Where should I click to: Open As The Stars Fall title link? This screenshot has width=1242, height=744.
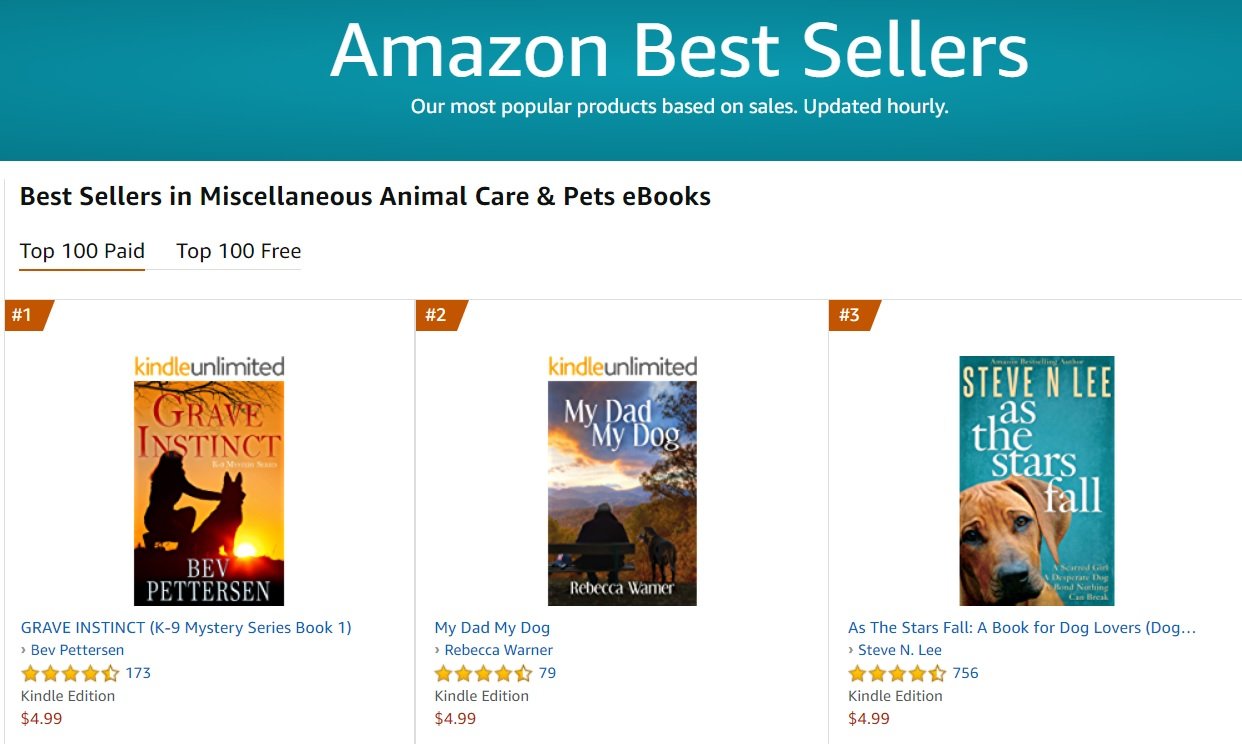pyautogui.click(x=1021, y=628)
